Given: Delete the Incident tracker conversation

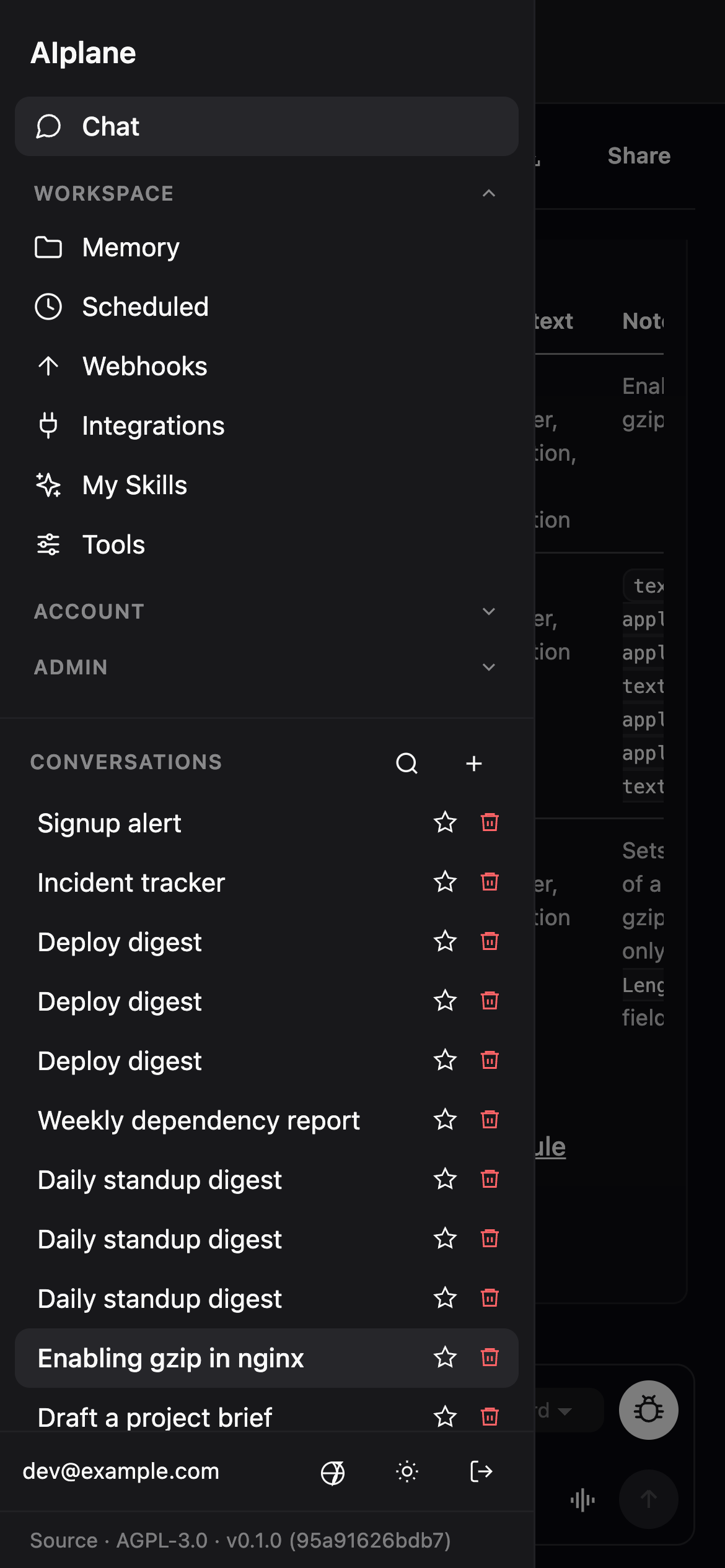Looking at the screenshot, I should 490,882.
